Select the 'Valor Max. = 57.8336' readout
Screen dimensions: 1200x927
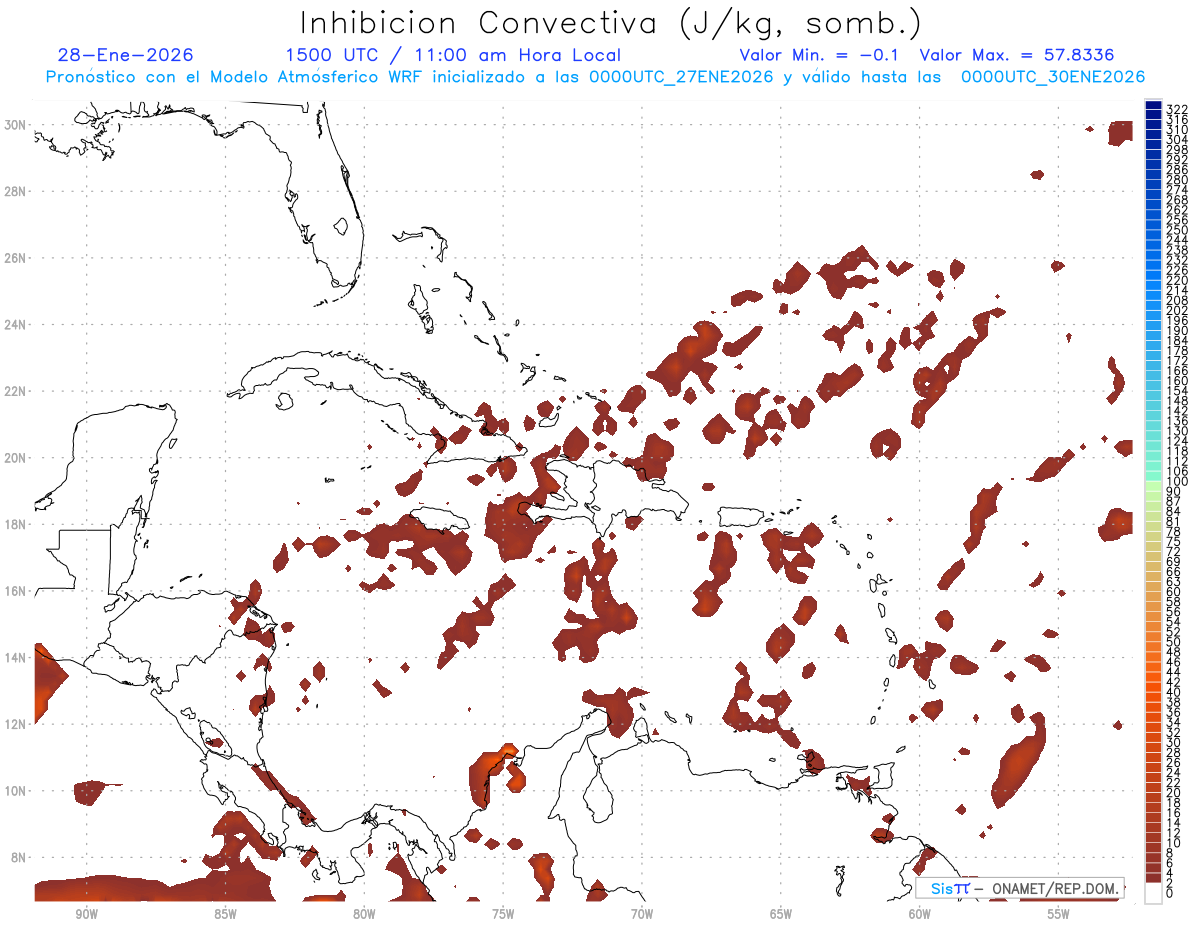[x=1016, y=56]
